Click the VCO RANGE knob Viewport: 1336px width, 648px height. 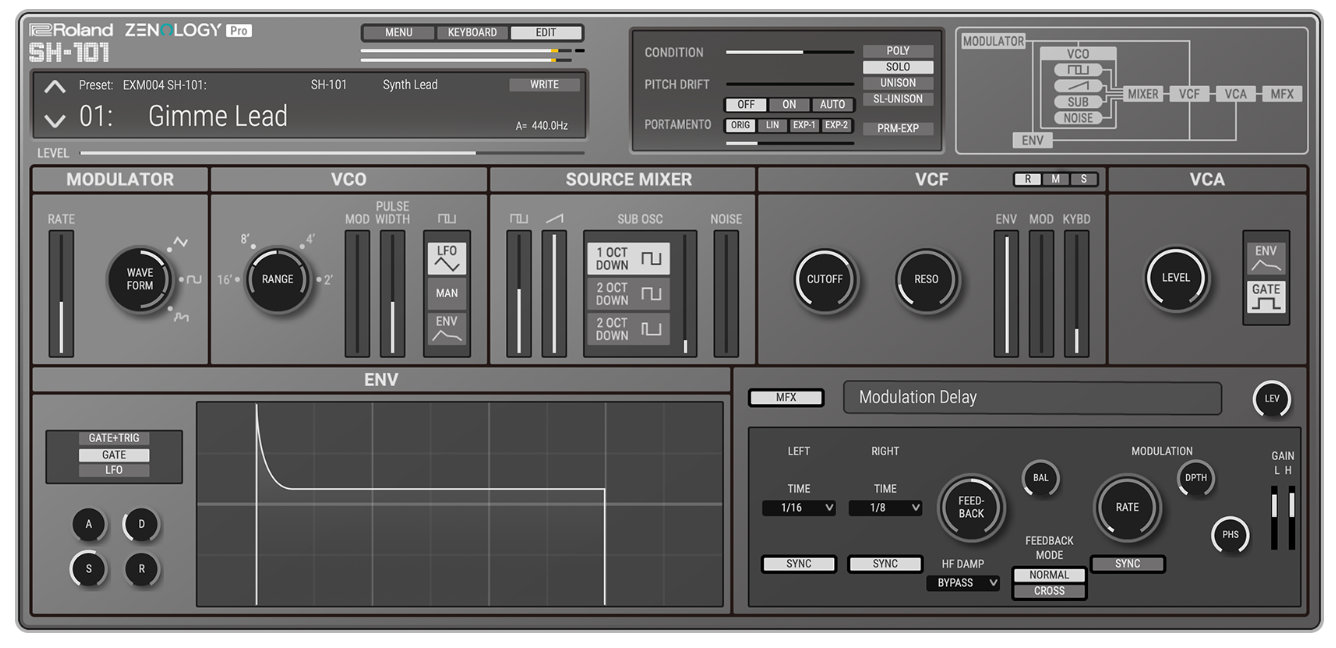coord(277,280)
